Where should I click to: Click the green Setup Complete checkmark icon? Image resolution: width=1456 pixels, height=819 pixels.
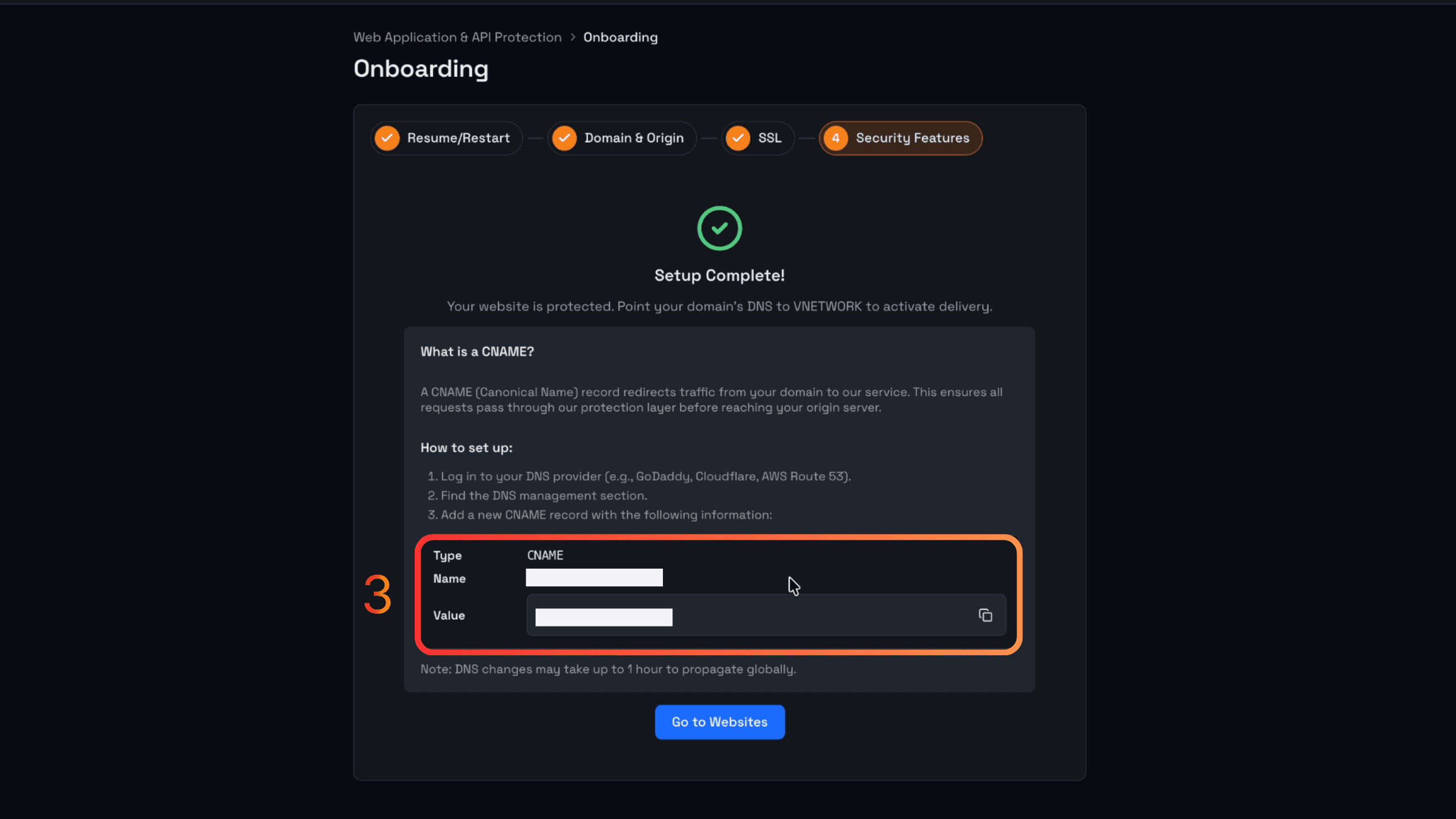(720, 228)
